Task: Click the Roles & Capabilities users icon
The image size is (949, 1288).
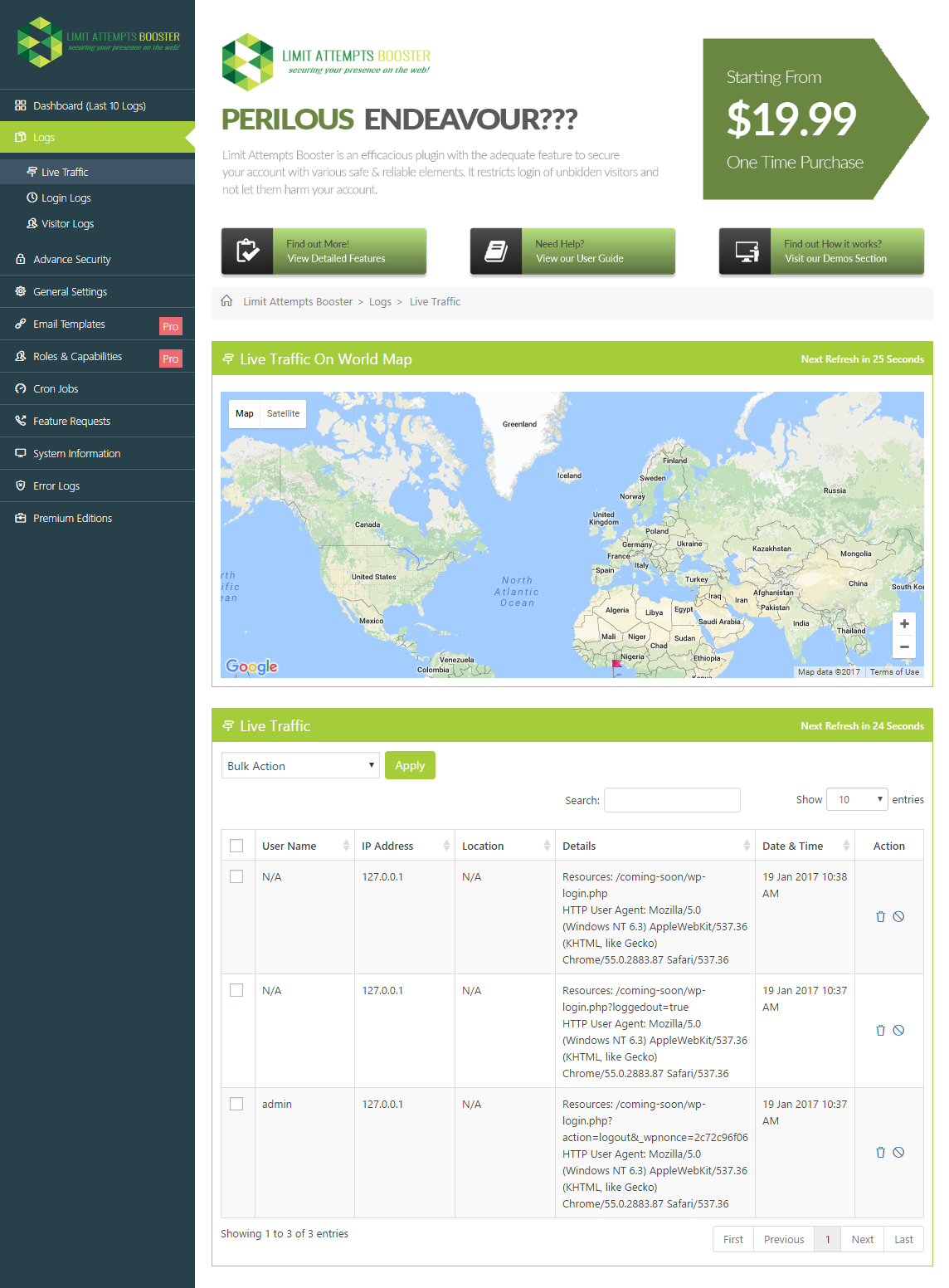Action: [21, 356]
